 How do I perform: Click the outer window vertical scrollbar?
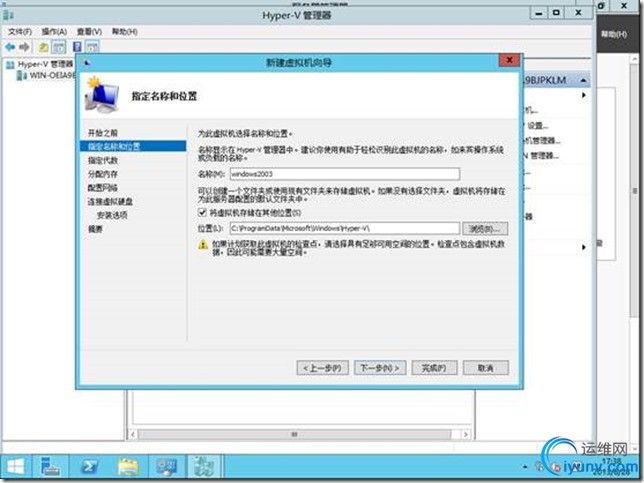click(633, 189)
